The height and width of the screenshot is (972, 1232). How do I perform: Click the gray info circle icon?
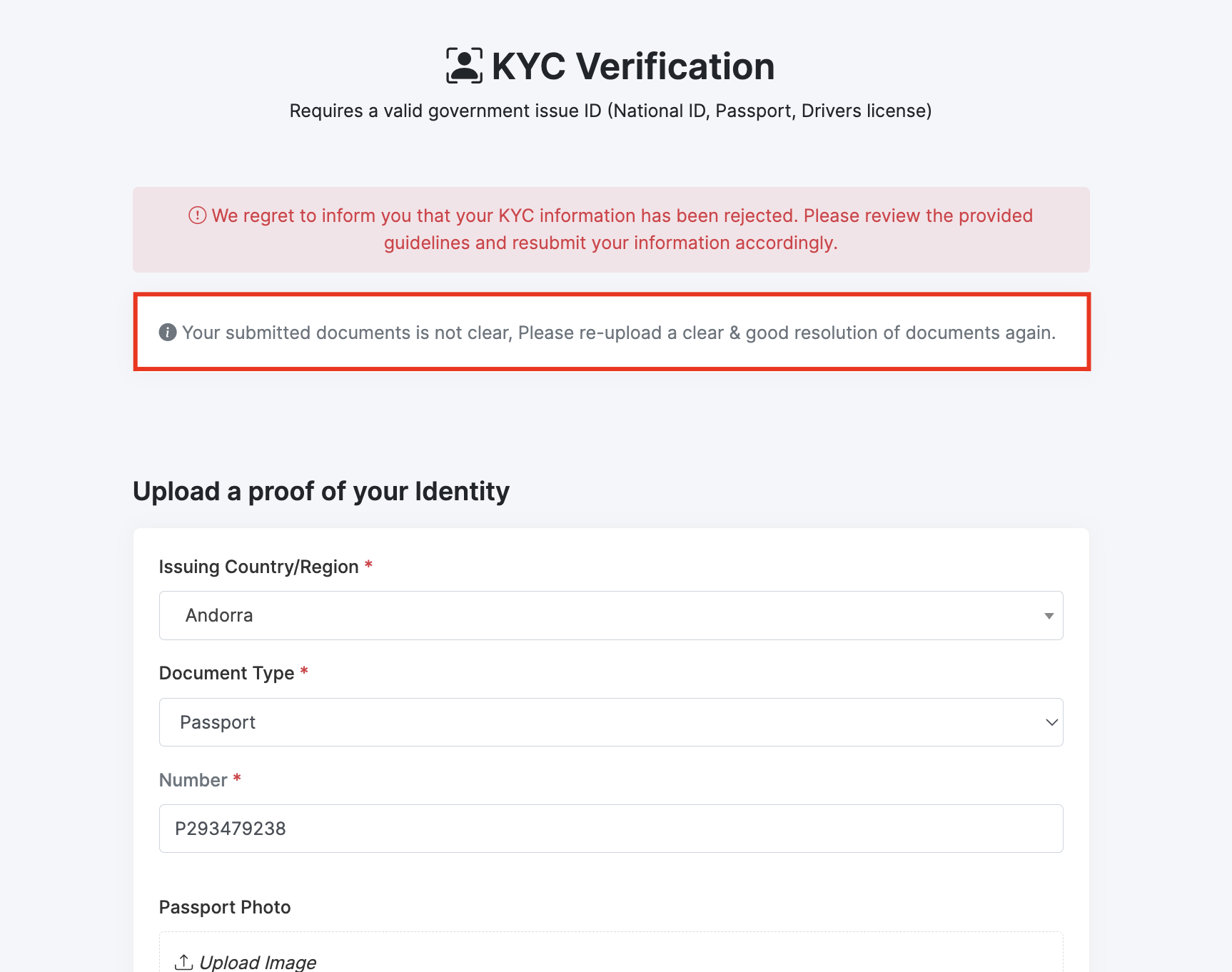[x=168, y=333]
